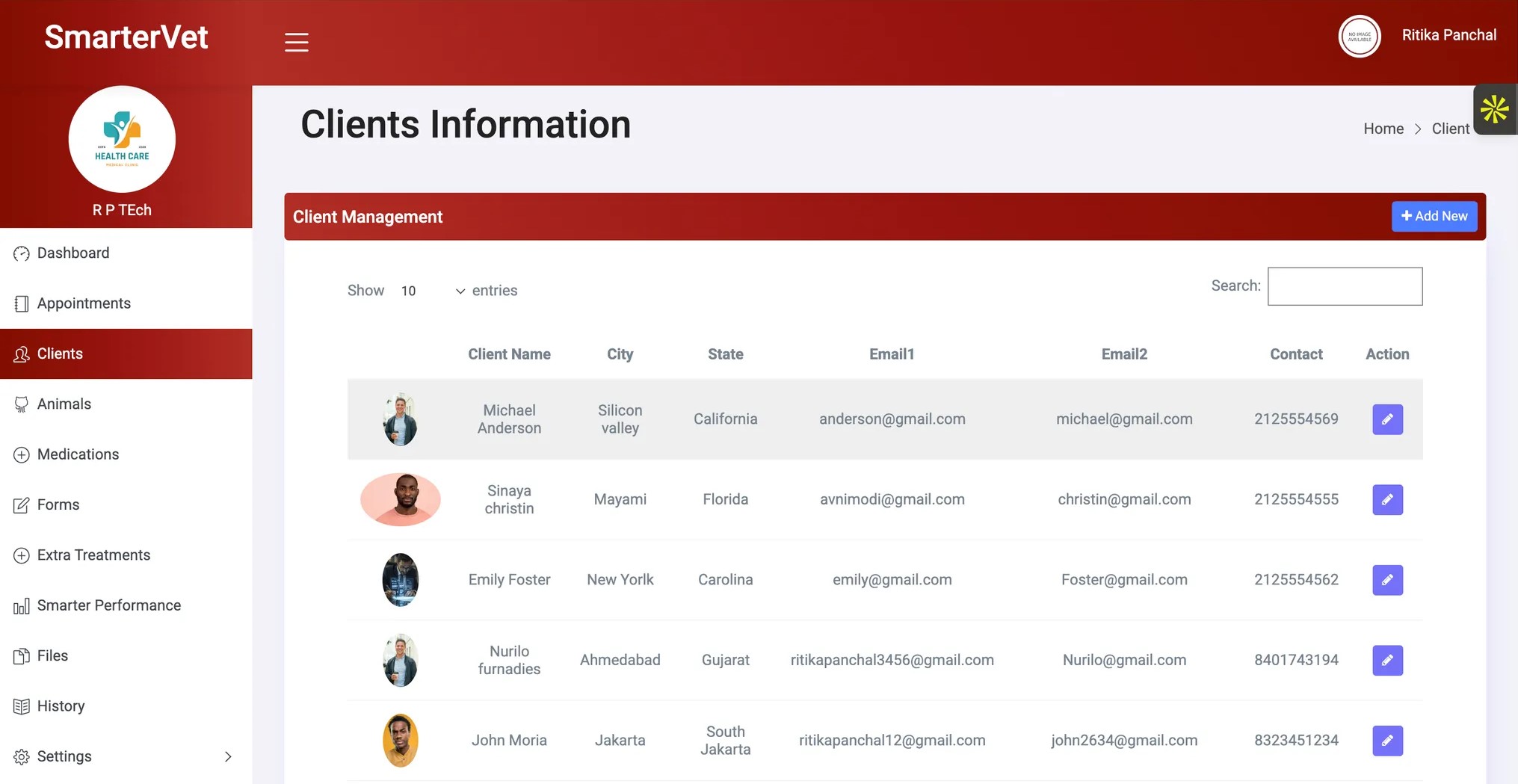Click edit pencil for Nurilo furnadies

pyautogui.click(x=1387, y=661)
